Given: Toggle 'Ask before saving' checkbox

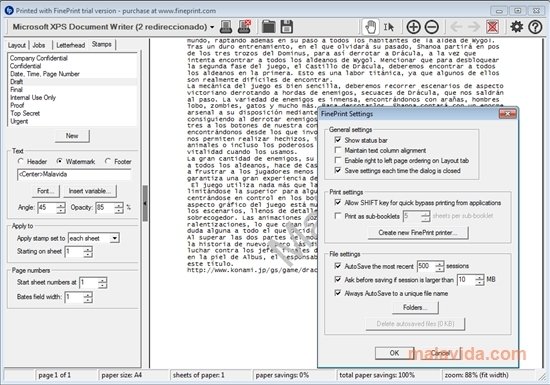Looking at the screenshot, I should [x=337, y=279].
